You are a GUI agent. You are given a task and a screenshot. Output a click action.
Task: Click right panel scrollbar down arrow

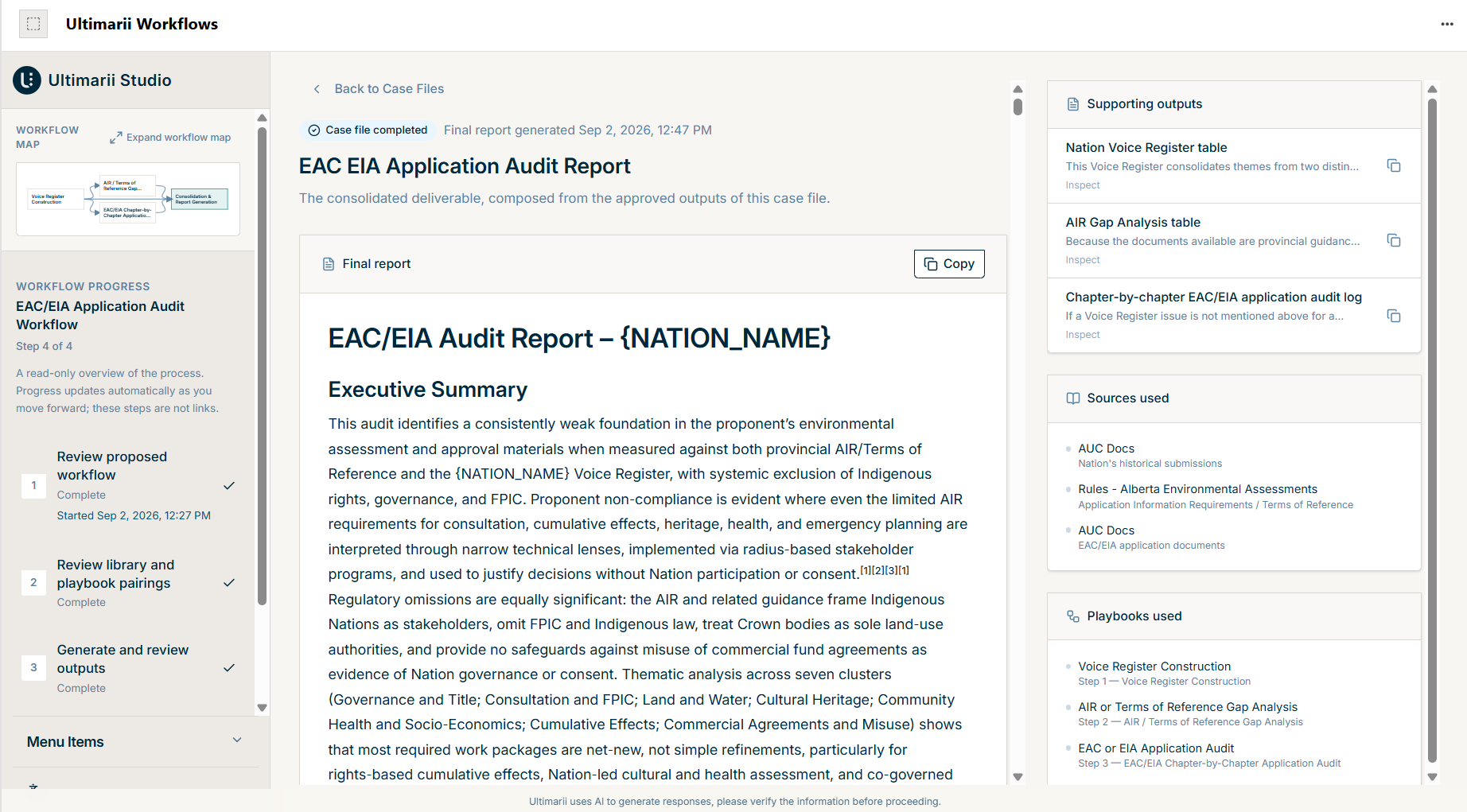coord(1432,777)
